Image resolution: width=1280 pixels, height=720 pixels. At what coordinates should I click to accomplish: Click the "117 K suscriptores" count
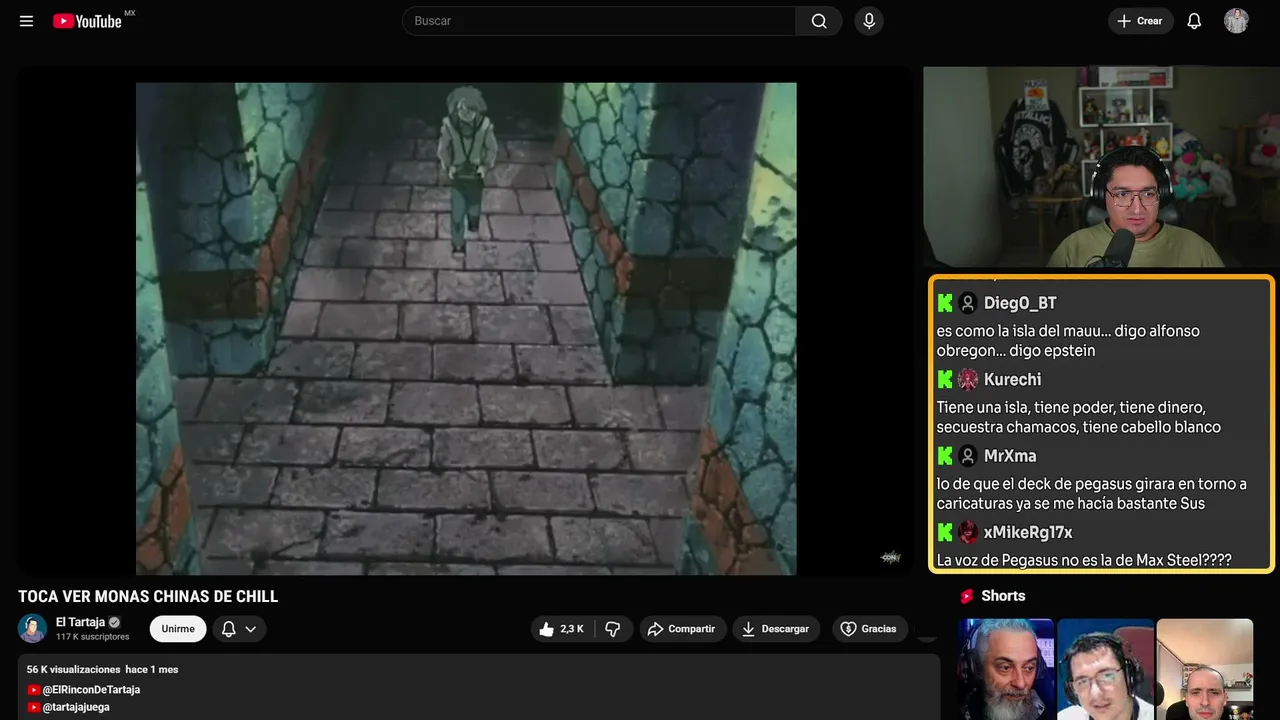click(93, 637)
